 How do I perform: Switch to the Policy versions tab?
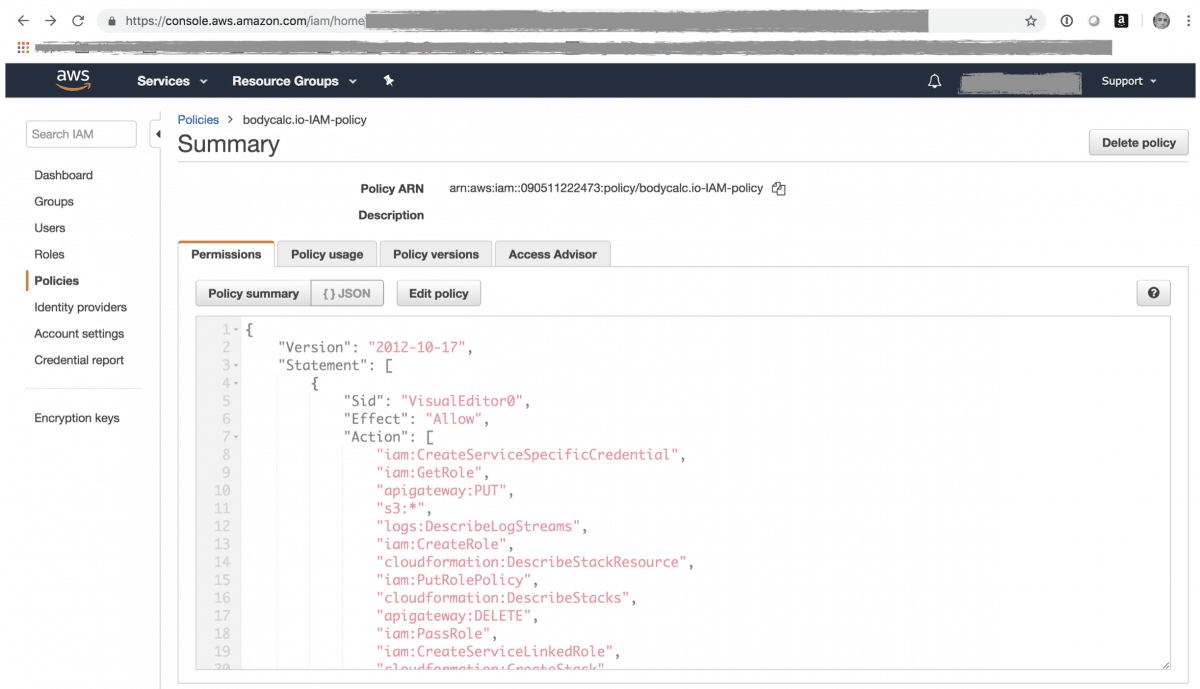[x=434, y=254]
